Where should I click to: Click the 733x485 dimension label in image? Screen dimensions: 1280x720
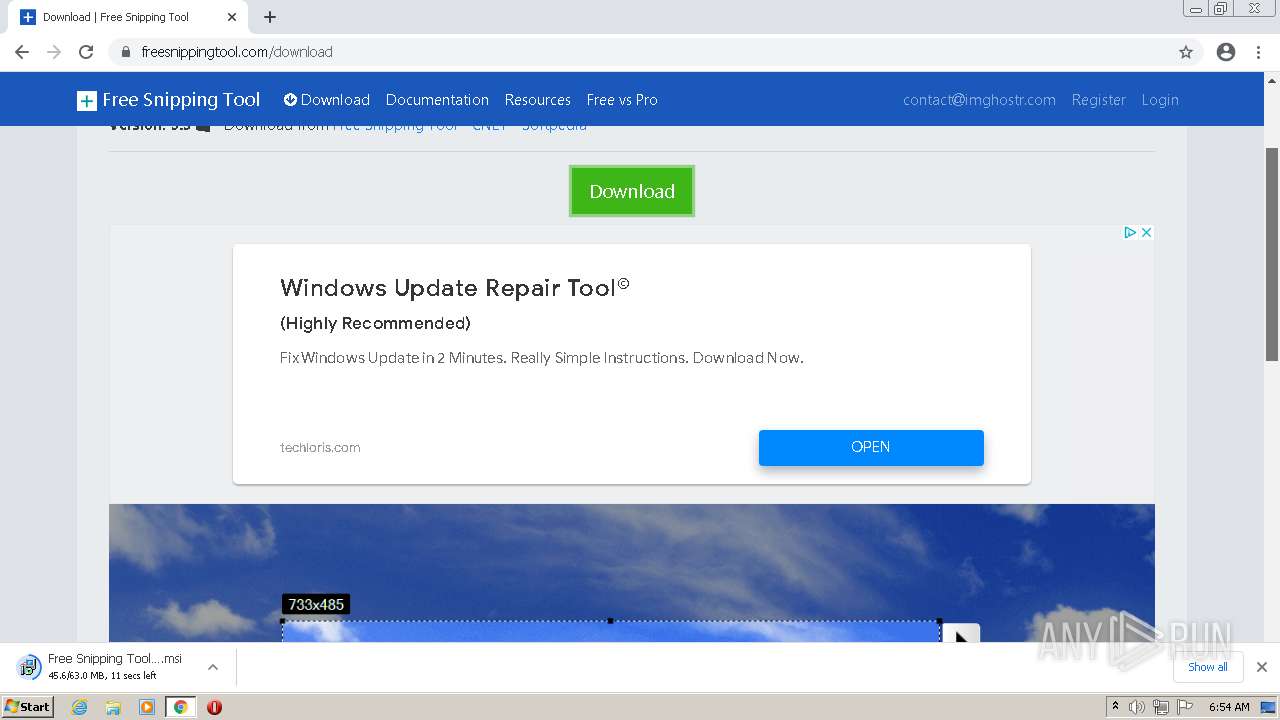pos(316,605)
